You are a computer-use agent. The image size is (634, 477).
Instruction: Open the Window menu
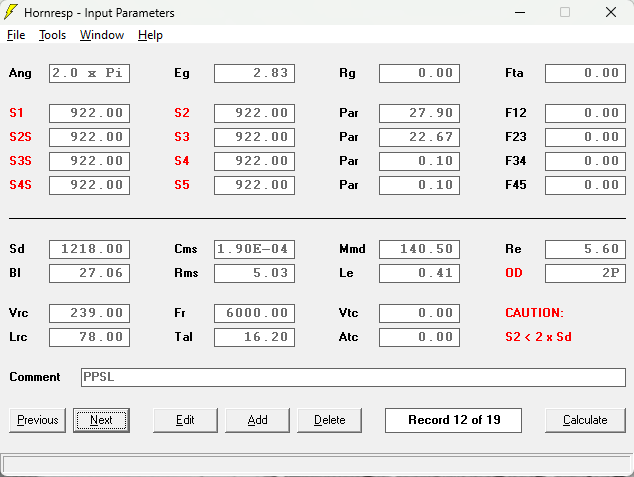pyautogui.click(x=102, y=35)
